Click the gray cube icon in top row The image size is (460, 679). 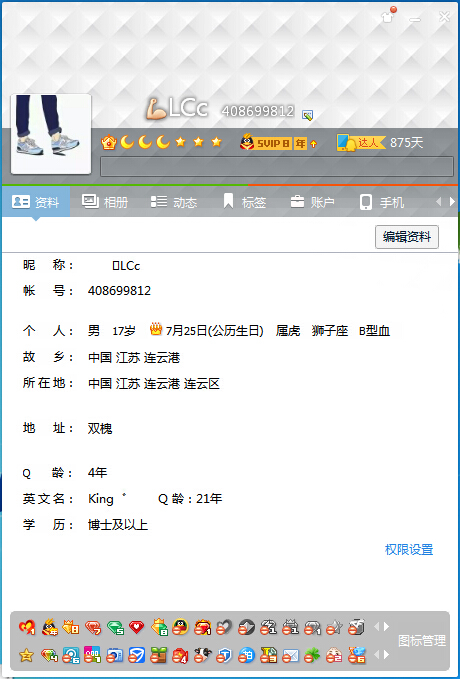point(356,627)
